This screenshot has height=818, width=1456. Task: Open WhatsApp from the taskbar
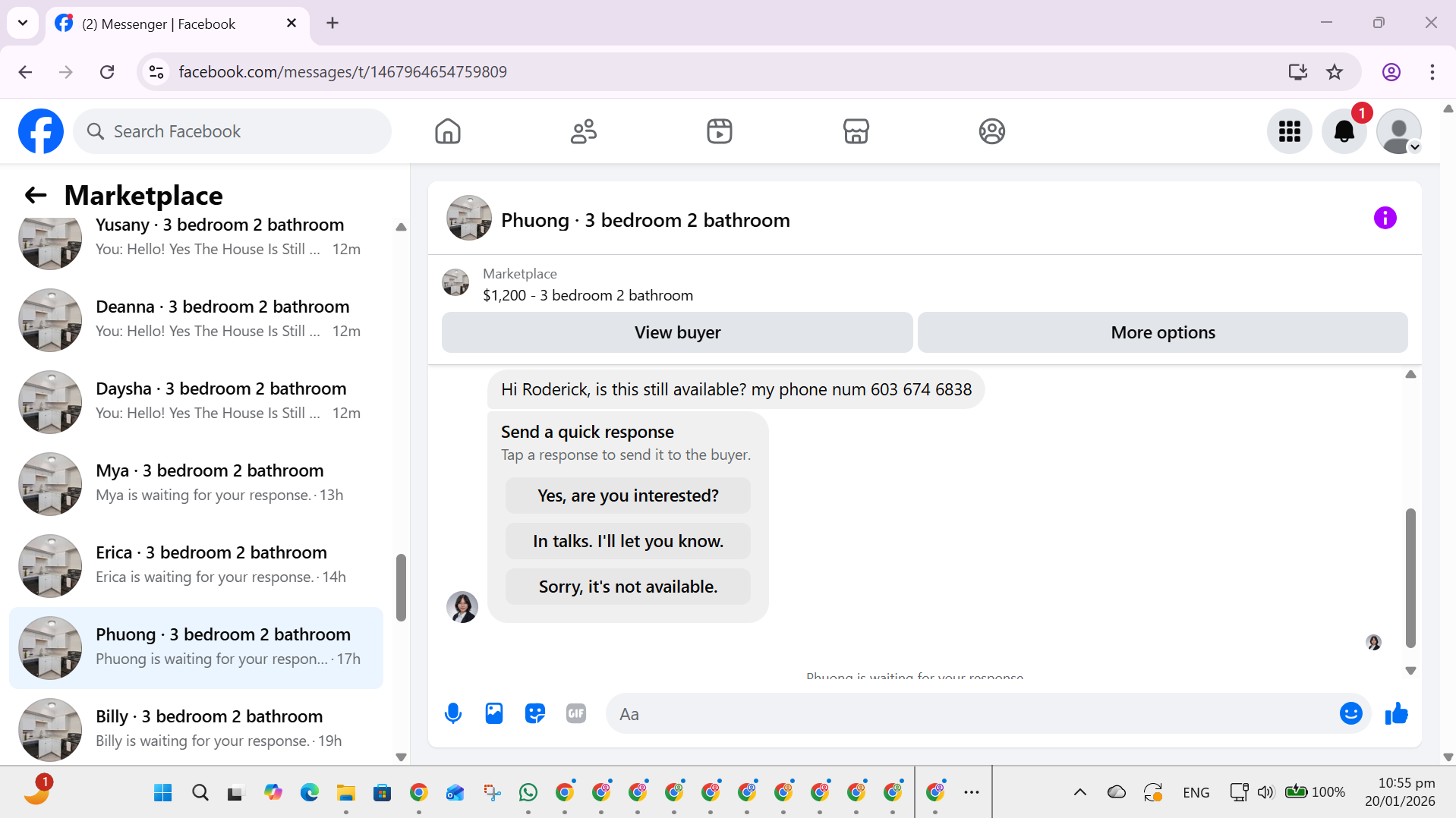(528, 793)
